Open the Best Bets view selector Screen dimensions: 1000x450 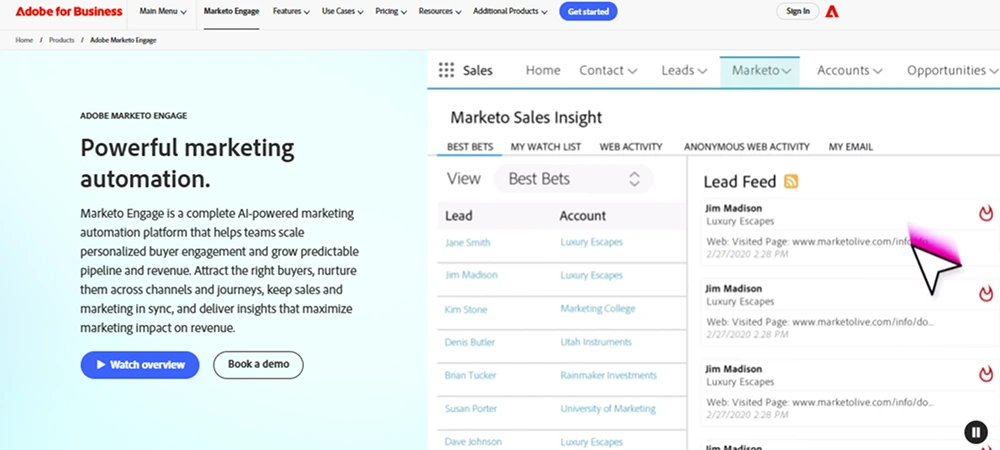573,179
